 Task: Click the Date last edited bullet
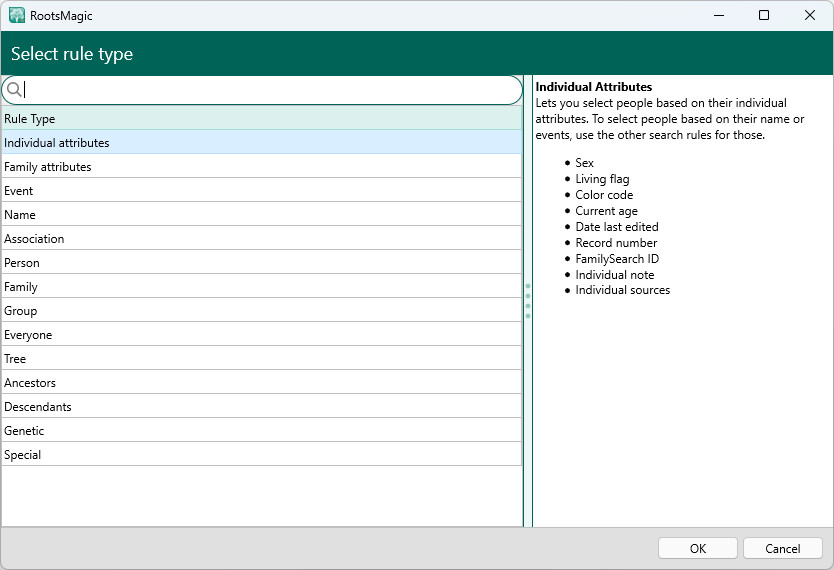[617, 227]
